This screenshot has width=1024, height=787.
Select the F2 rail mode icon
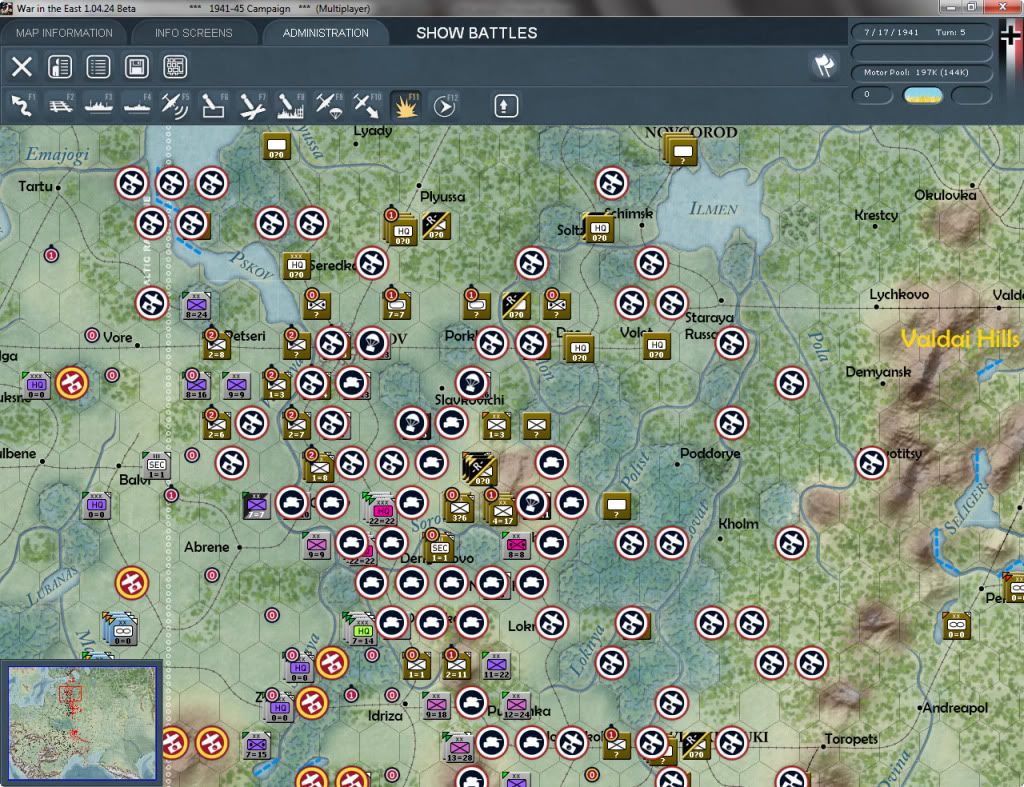tap(61, 106)
